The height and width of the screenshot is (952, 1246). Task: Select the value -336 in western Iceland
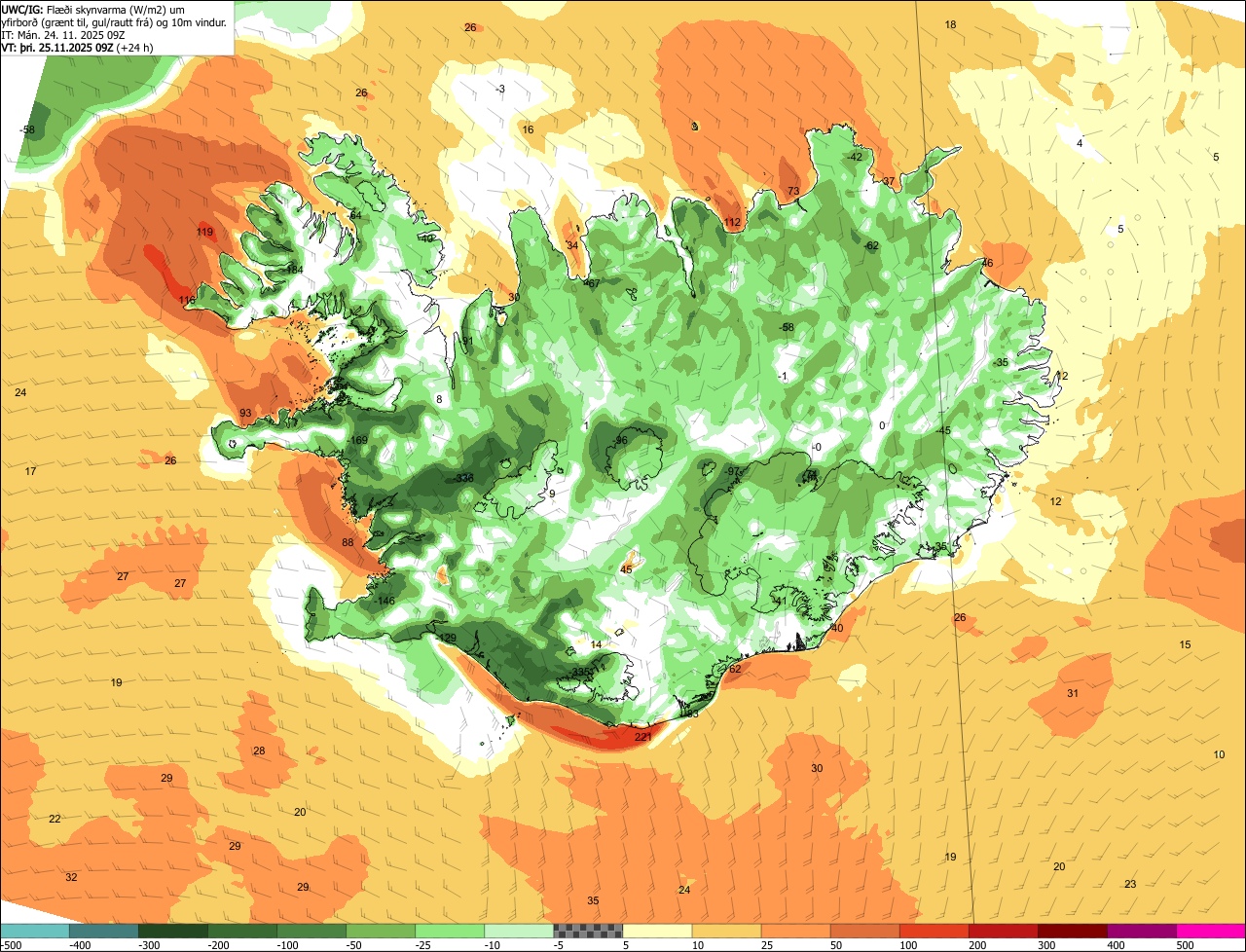tap(464, 478)
